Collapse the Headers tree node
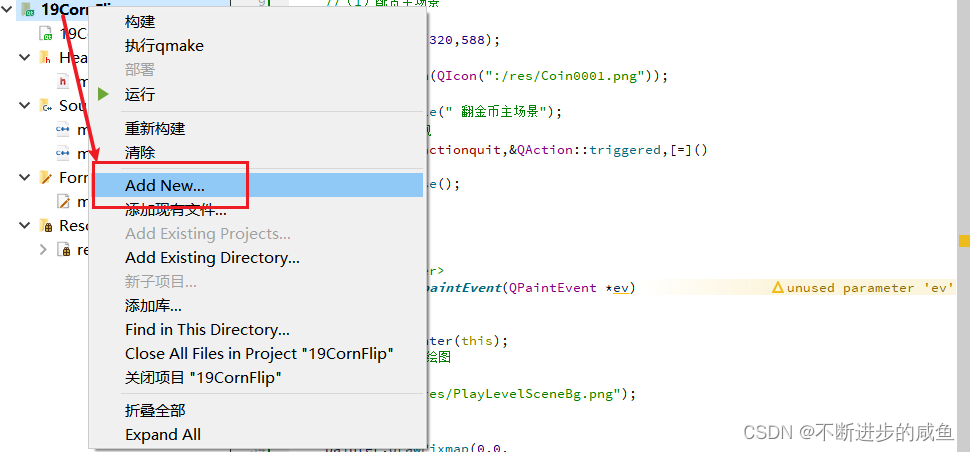This screenshot has height=452, width=970. (25, 58)
